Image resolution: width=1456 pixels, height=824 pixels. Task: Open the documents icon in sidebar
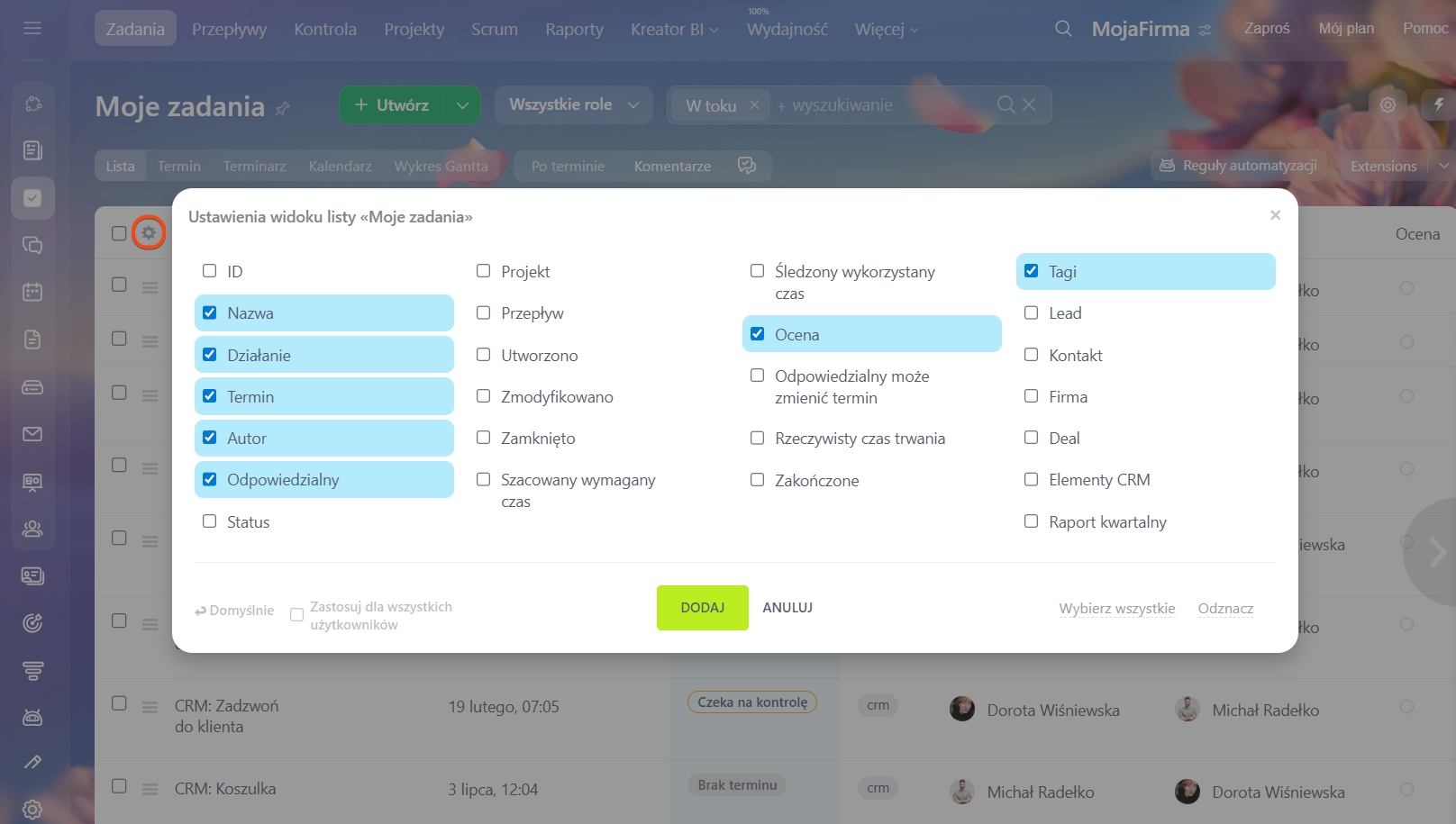point(32,340)
